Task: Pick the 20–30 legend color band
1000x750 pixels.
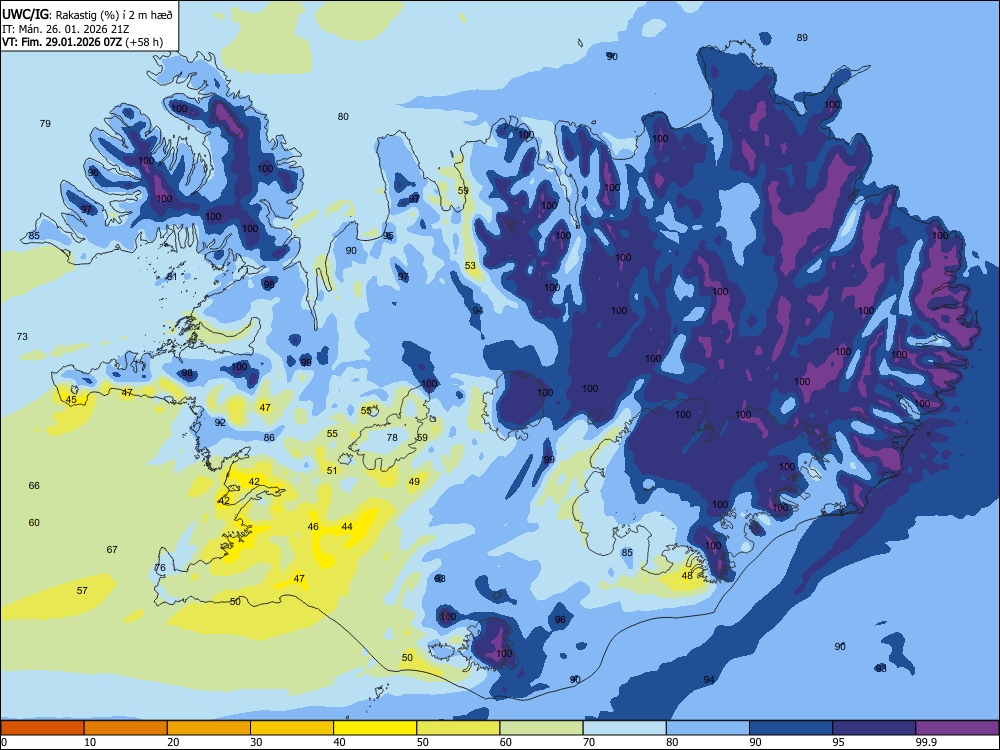Action: click(209, 728)
